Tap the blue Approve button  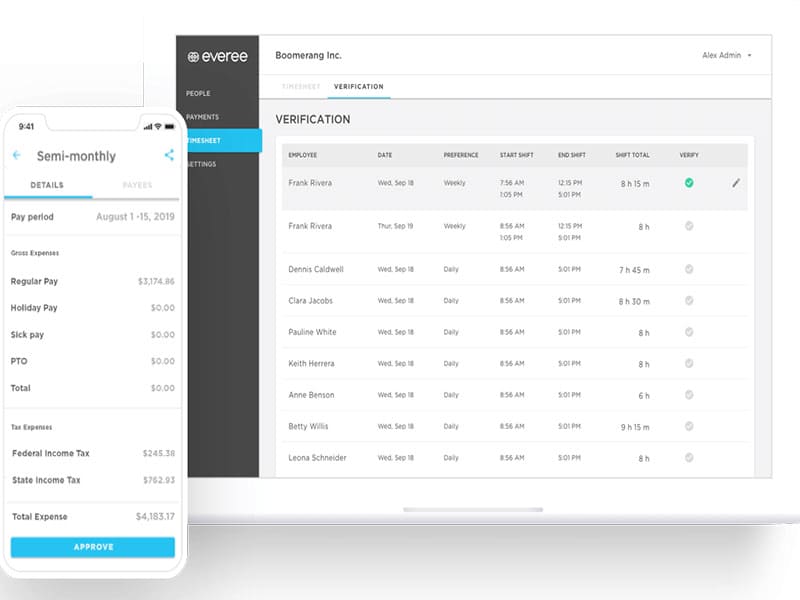pos(93,547)
